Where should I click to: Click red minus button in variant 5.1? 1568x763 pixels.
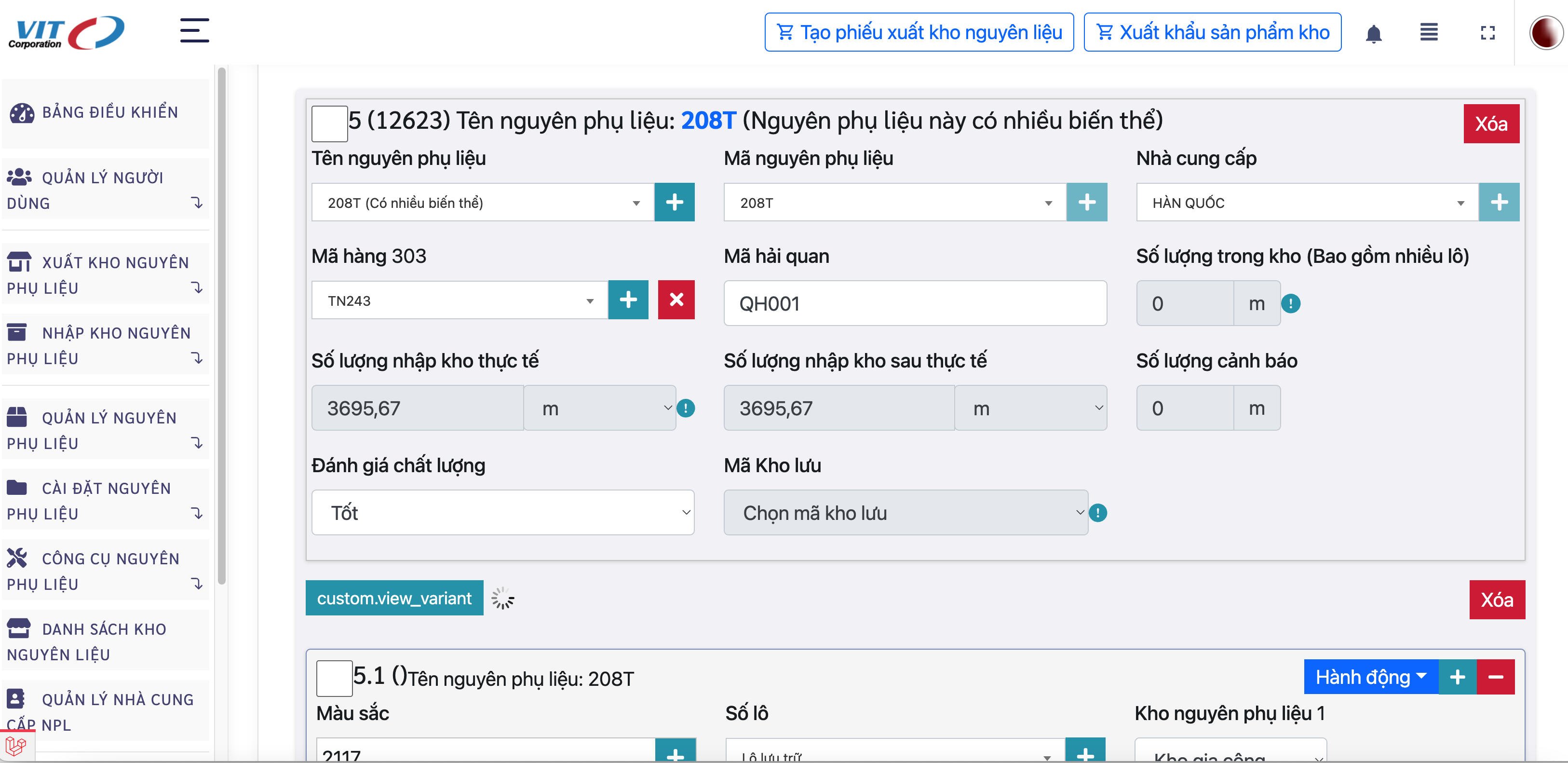pos(1496,677)
